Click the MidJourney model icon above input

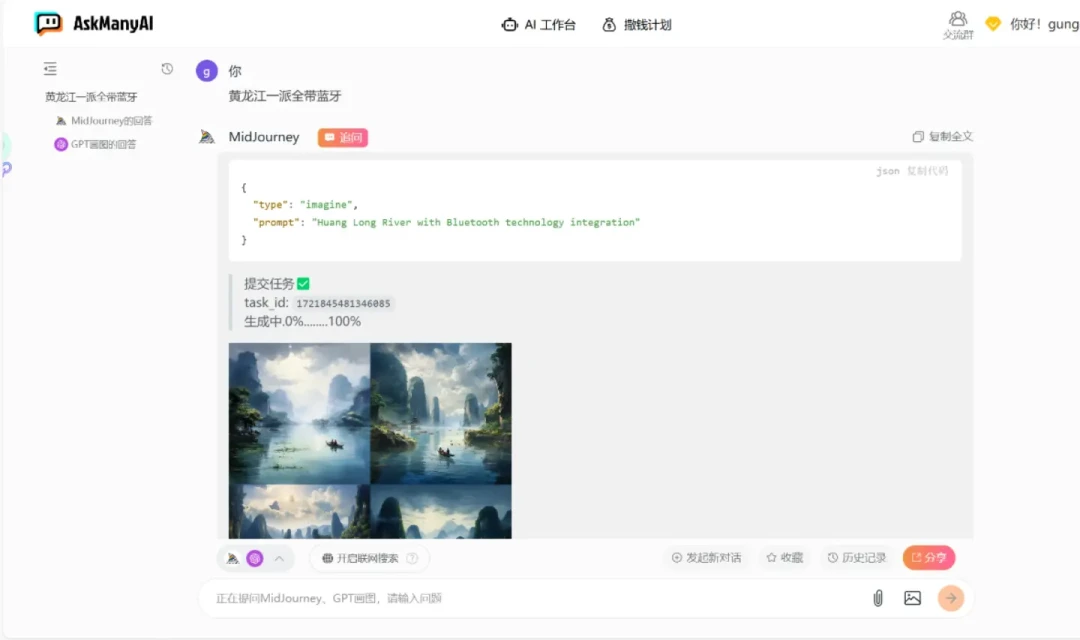coord(232,558)
